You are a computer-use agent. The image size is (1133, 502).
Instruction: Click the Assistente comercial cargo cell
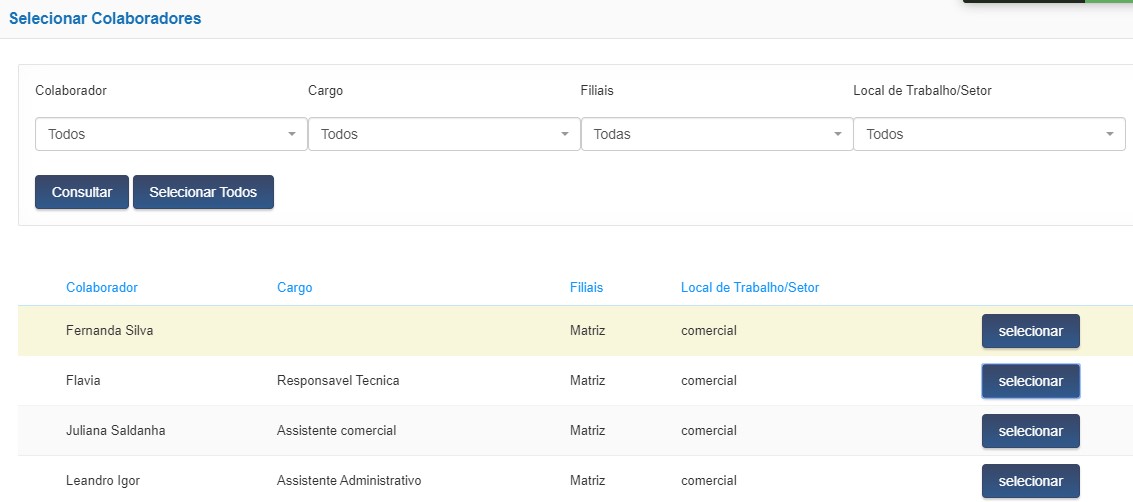click(336, 431)
